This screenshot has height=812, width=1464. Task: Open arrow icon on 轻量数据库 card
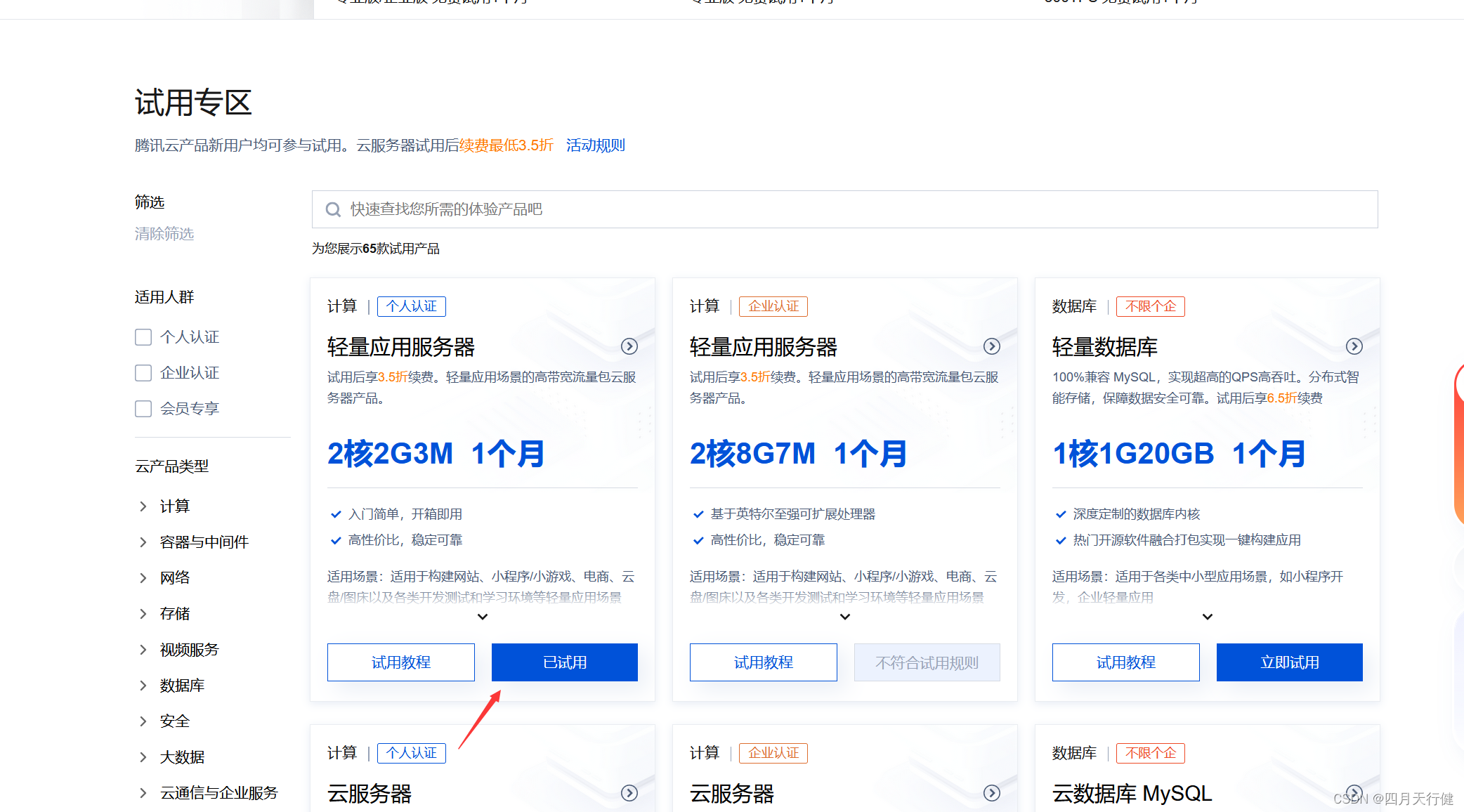(1354, 346)
